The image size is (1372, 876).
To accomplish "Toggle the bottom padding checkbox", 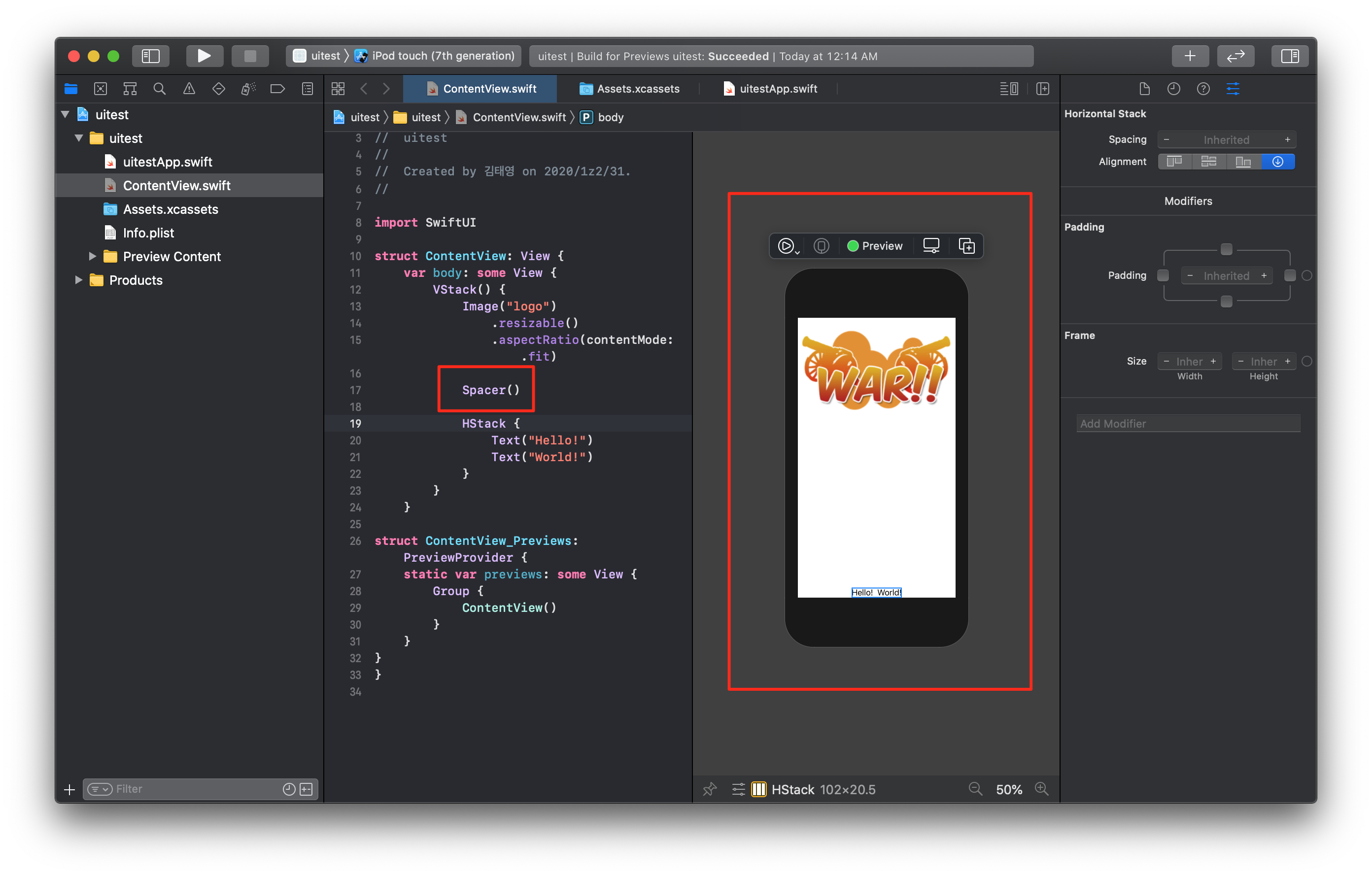I will pyautogui.click(x=1226, y=302).
